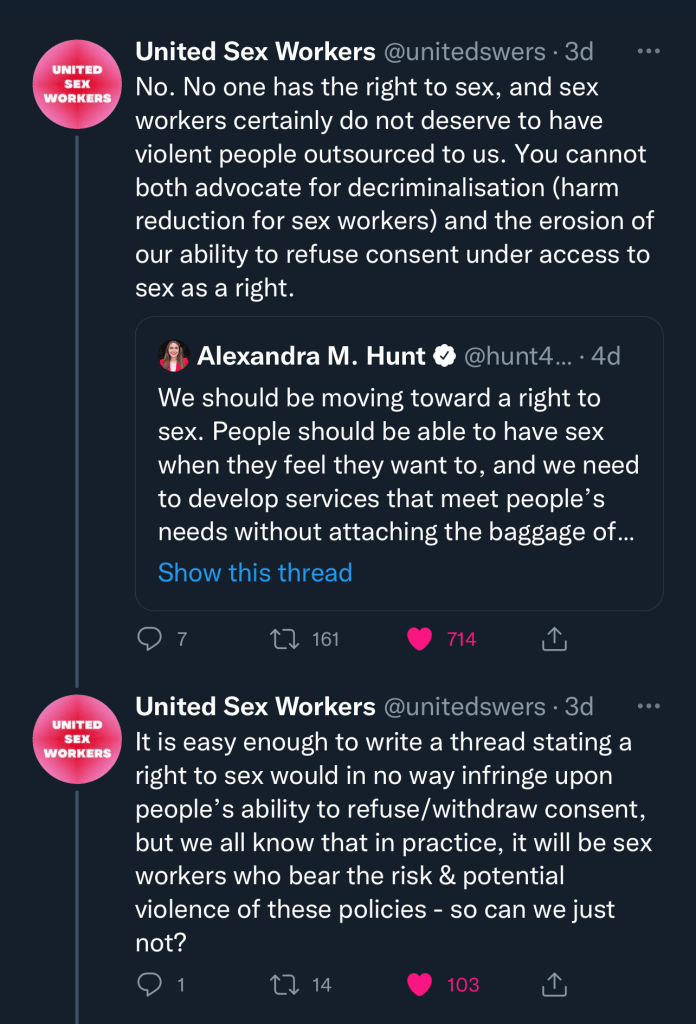The width and height of the screenshot is (696, 1024).
Task: Click the '3d' timestamp on the second tweet
Action: click(580, 706)
